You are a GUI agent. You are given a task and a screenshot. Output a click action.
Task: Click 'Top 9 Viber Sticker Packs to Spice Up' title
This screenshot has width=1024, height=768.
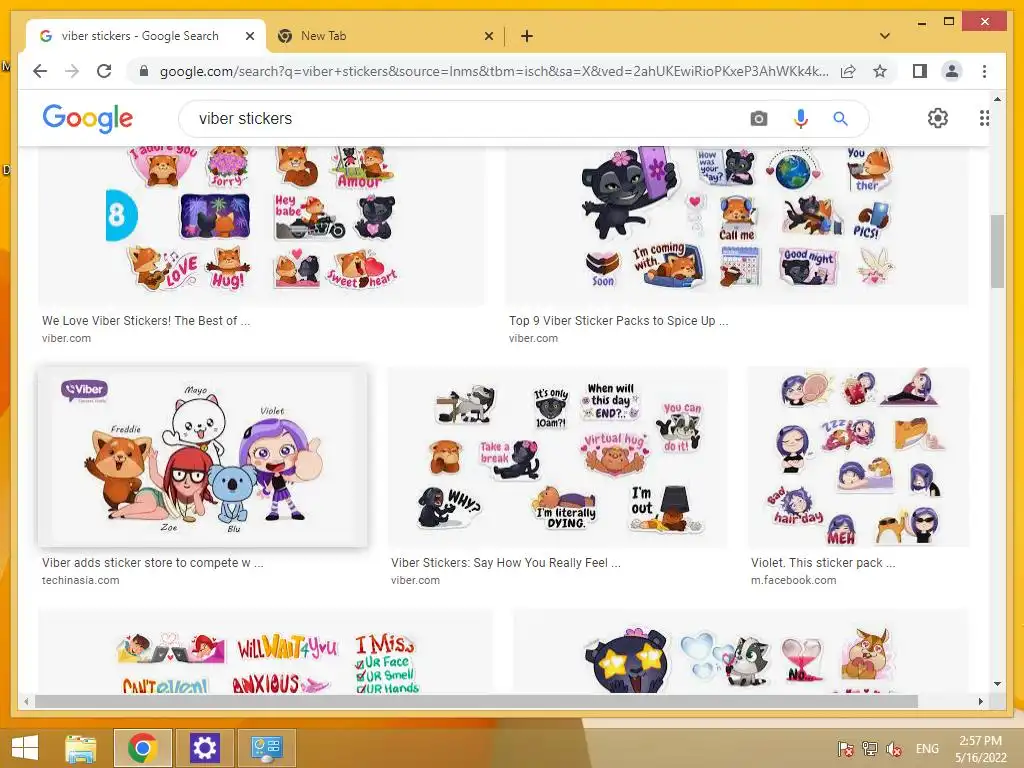tap(618, 321)
